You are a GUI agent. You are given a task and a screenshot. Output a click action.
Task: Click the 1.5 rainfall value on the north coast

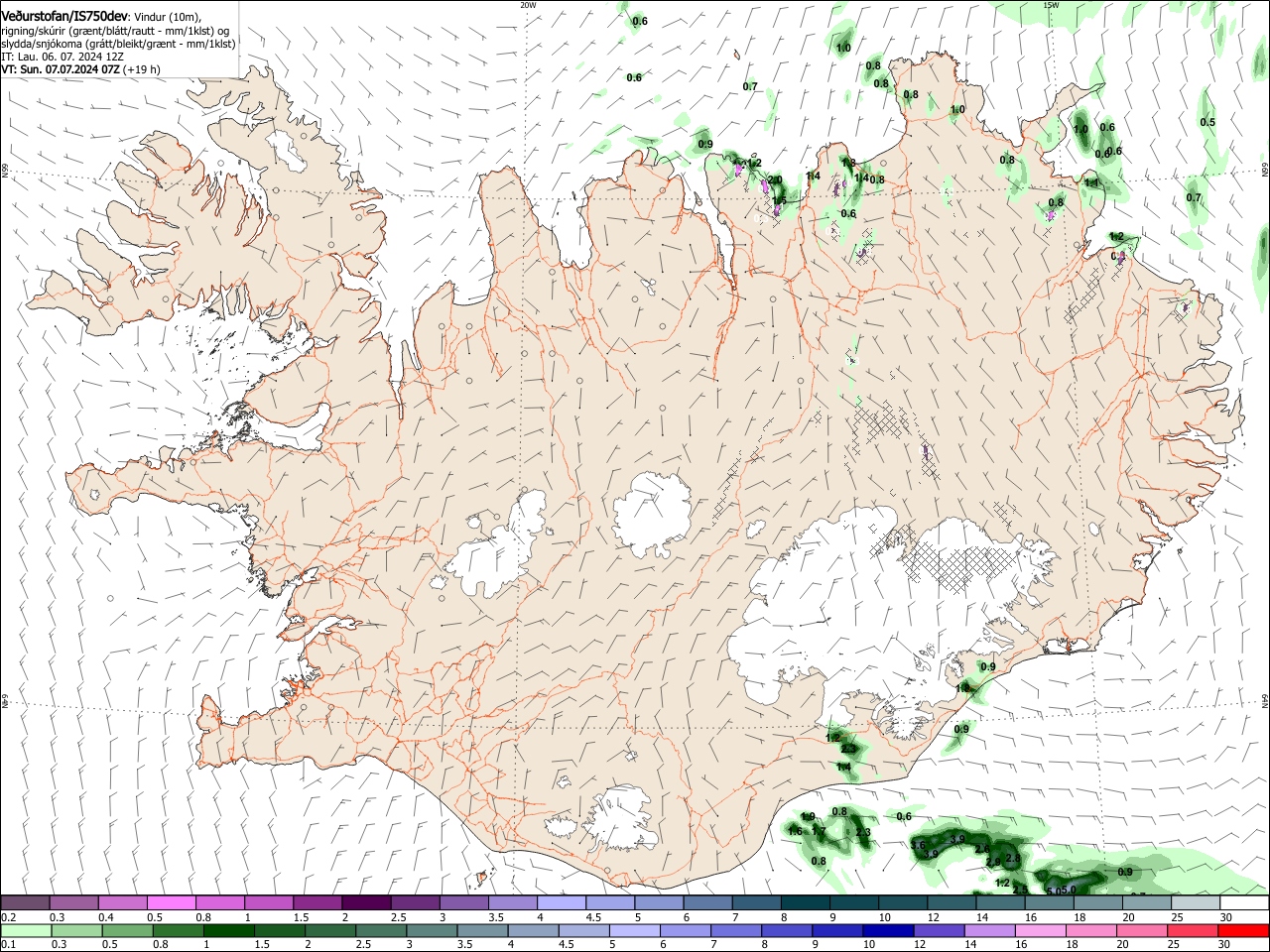point(779,200)
